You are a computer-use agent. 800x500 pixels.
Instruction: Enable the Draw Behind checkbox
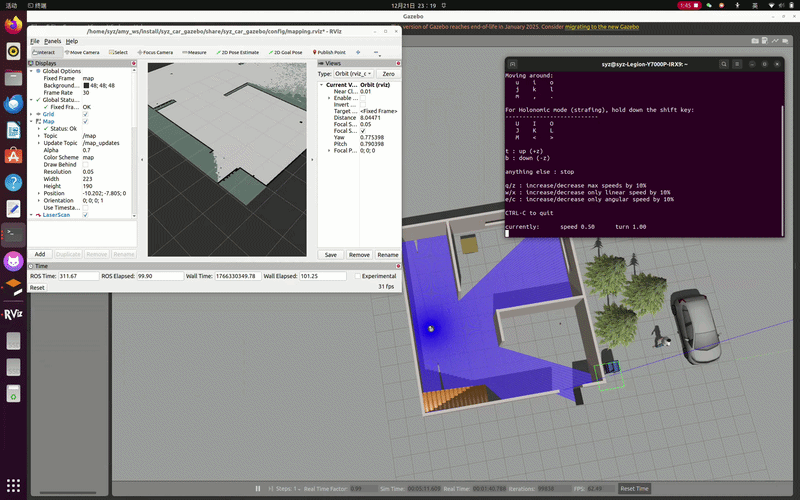point(85,165)
